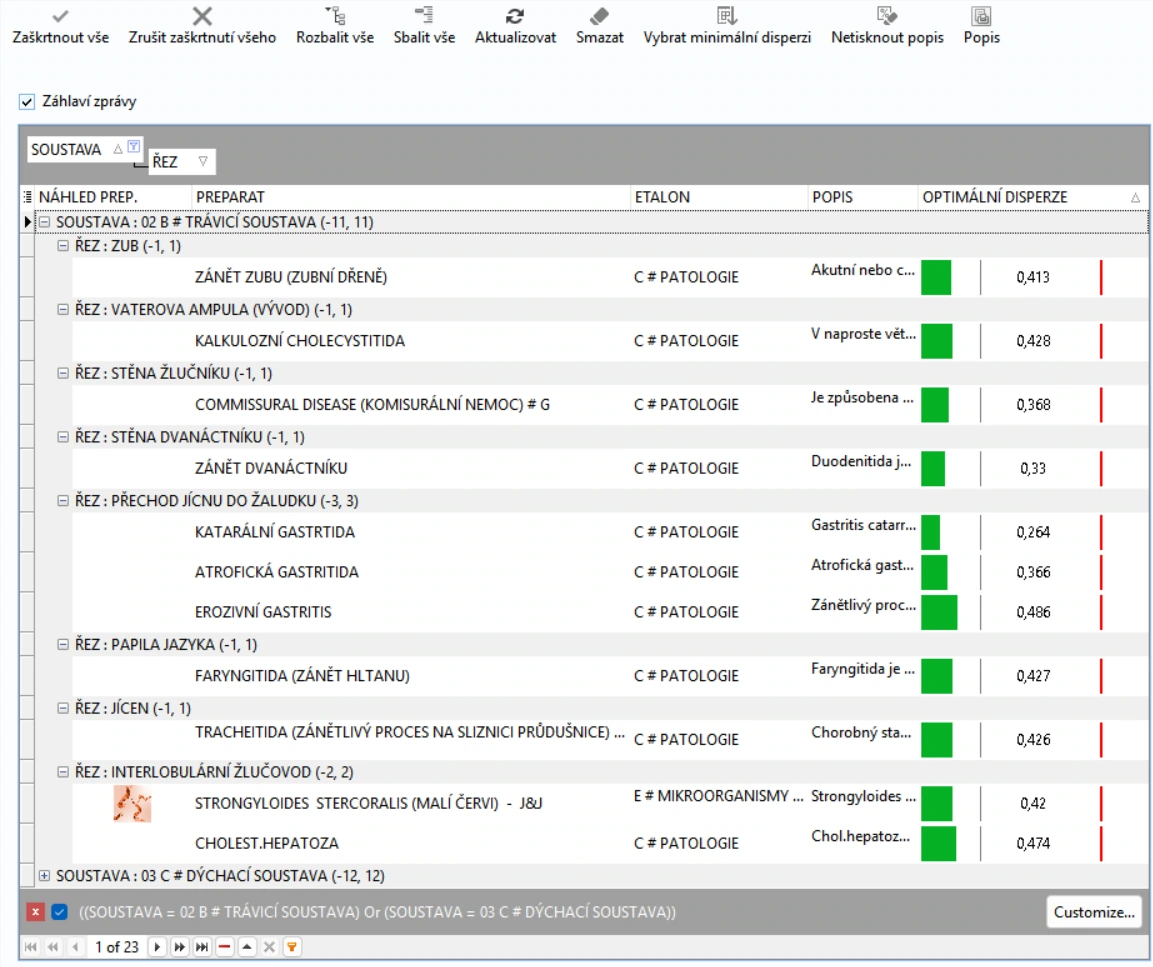The image size is (1153, 967).
Task: Open the Popis toolbar item
Action: [981, 15]
